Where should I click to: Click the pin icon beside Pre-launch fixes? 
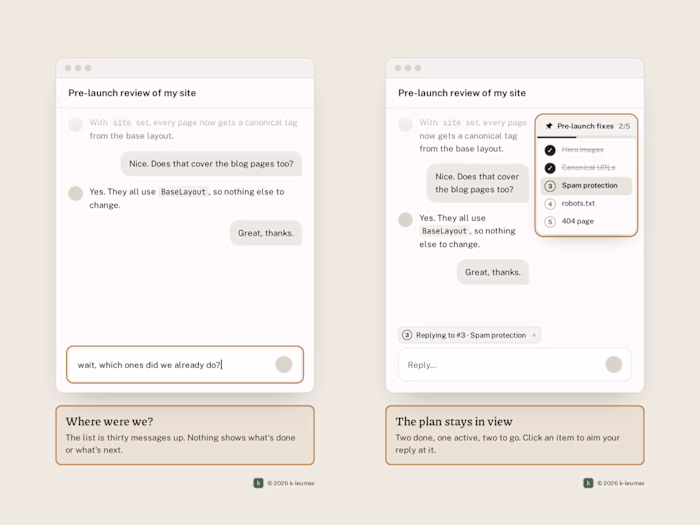coord(549,126)
